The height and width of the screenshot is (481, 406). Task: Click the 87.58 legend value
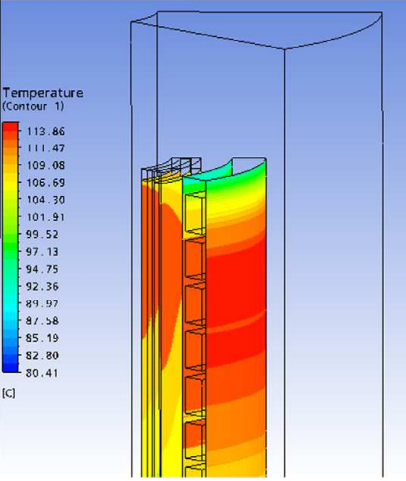(42, 321)
